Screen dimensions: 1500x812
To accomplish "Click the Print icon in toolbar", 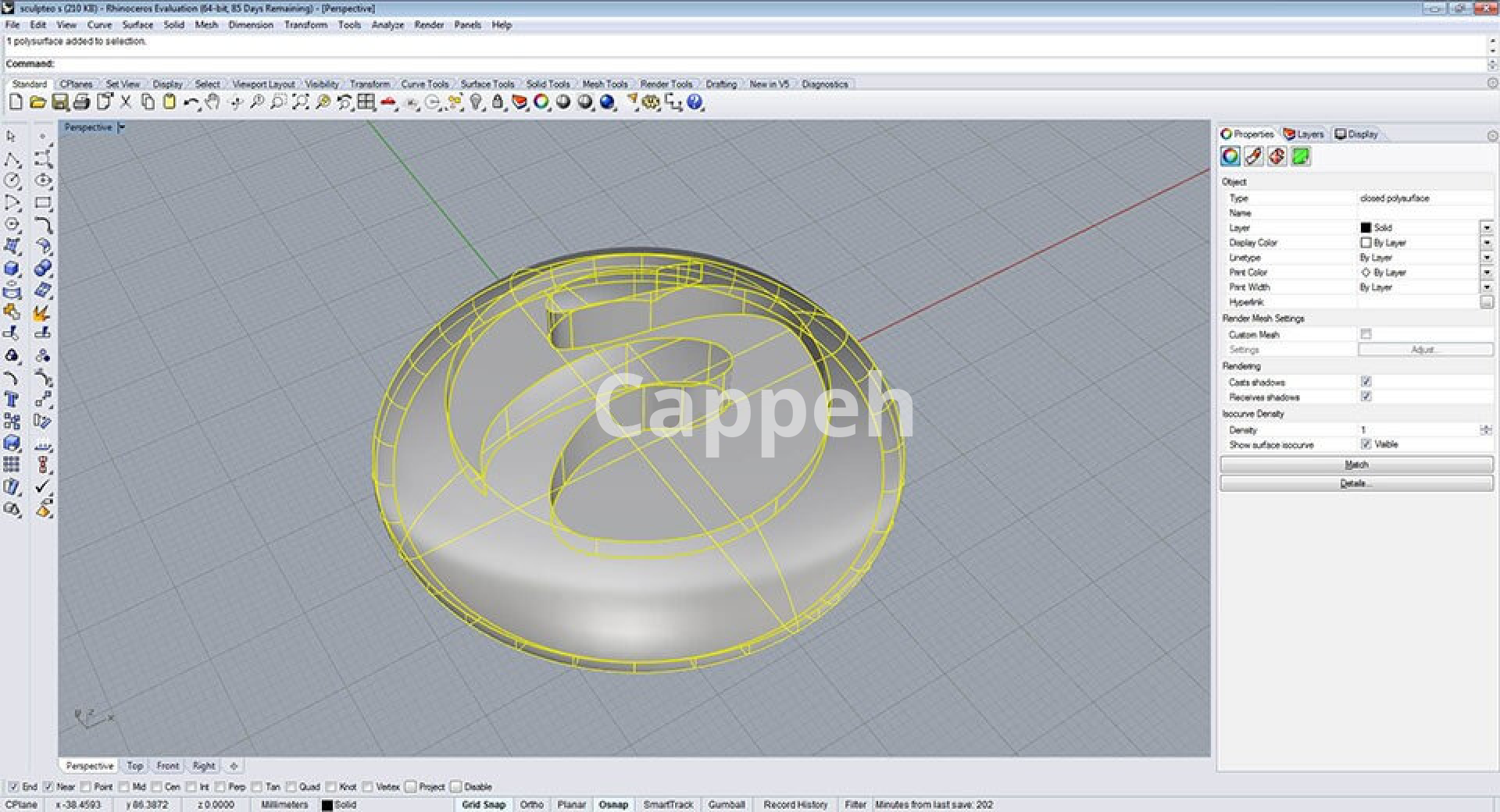I will 81,102.
